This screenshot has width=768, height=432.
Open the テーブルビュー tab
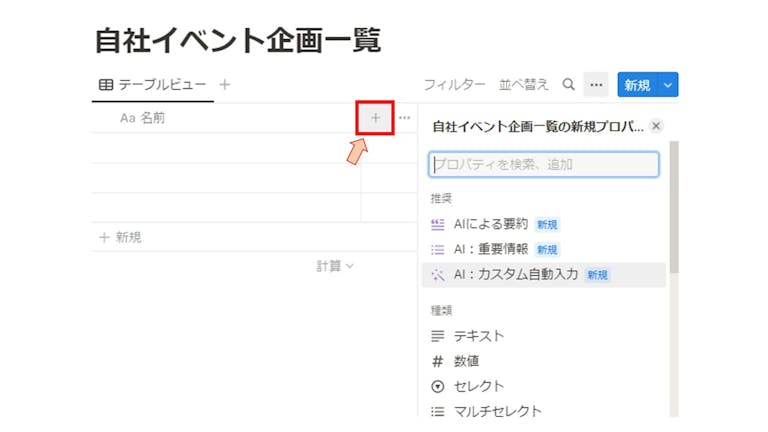(152, 85)
